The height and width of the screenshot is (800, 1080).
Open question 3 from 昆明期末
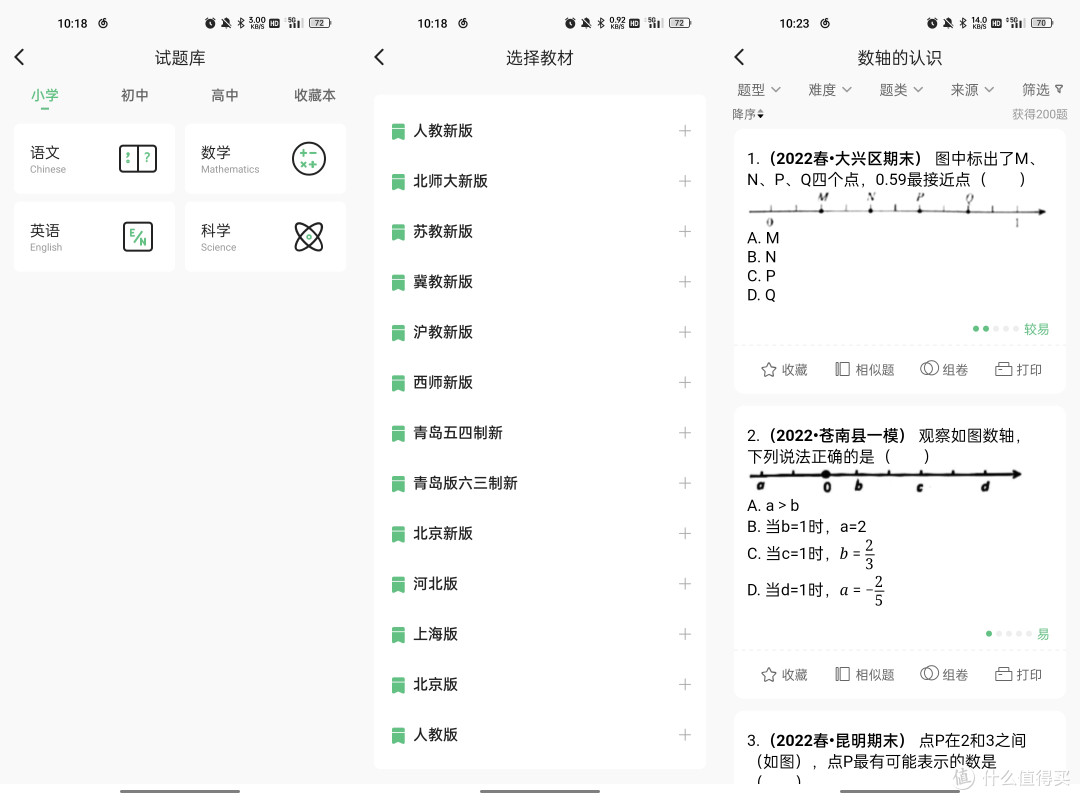pyautogui.click(x=889, y=757)
